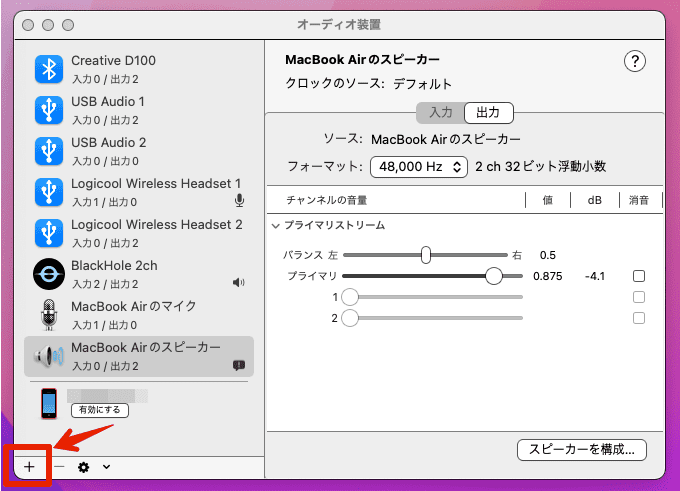Click the alert sound badge on MacBook Air のスピーカー row
Screen dimensions: 680x491
tap(239, 365)
